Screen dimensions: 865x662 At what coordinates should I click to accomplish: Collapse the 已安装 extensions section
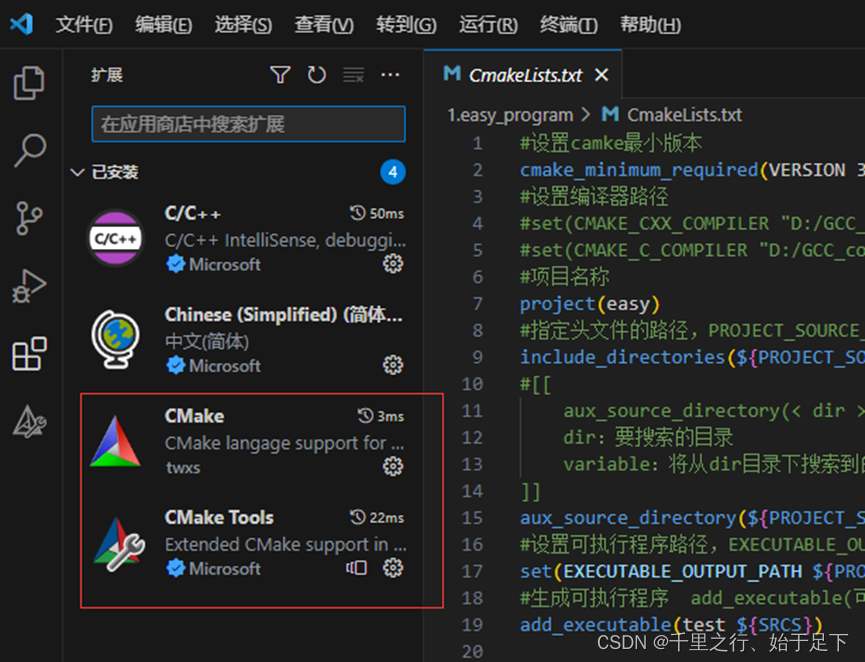pyautogui.click(x=77, y=171)
